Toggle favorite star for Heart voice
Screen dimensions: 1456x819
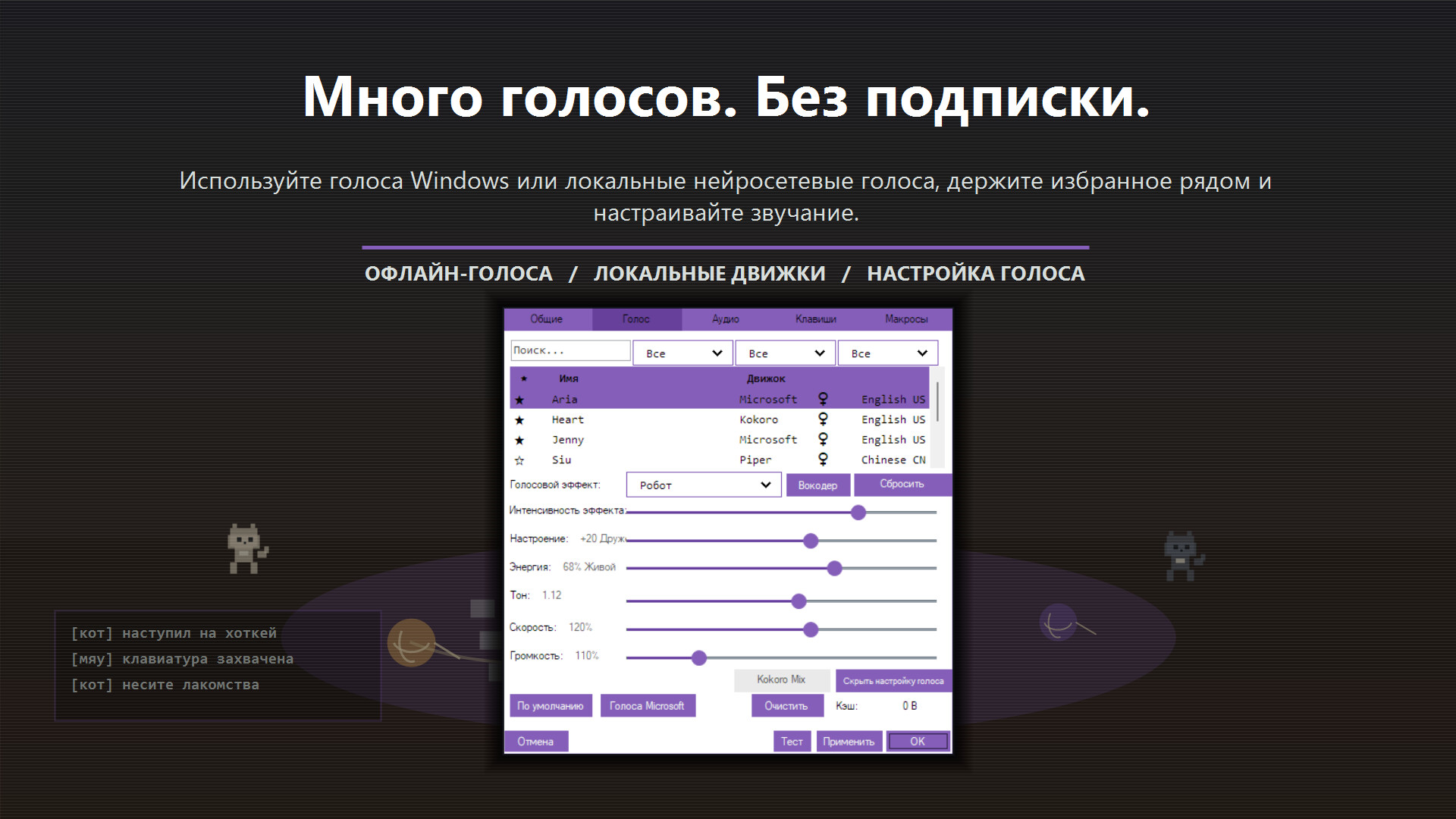tap(519, 420)
